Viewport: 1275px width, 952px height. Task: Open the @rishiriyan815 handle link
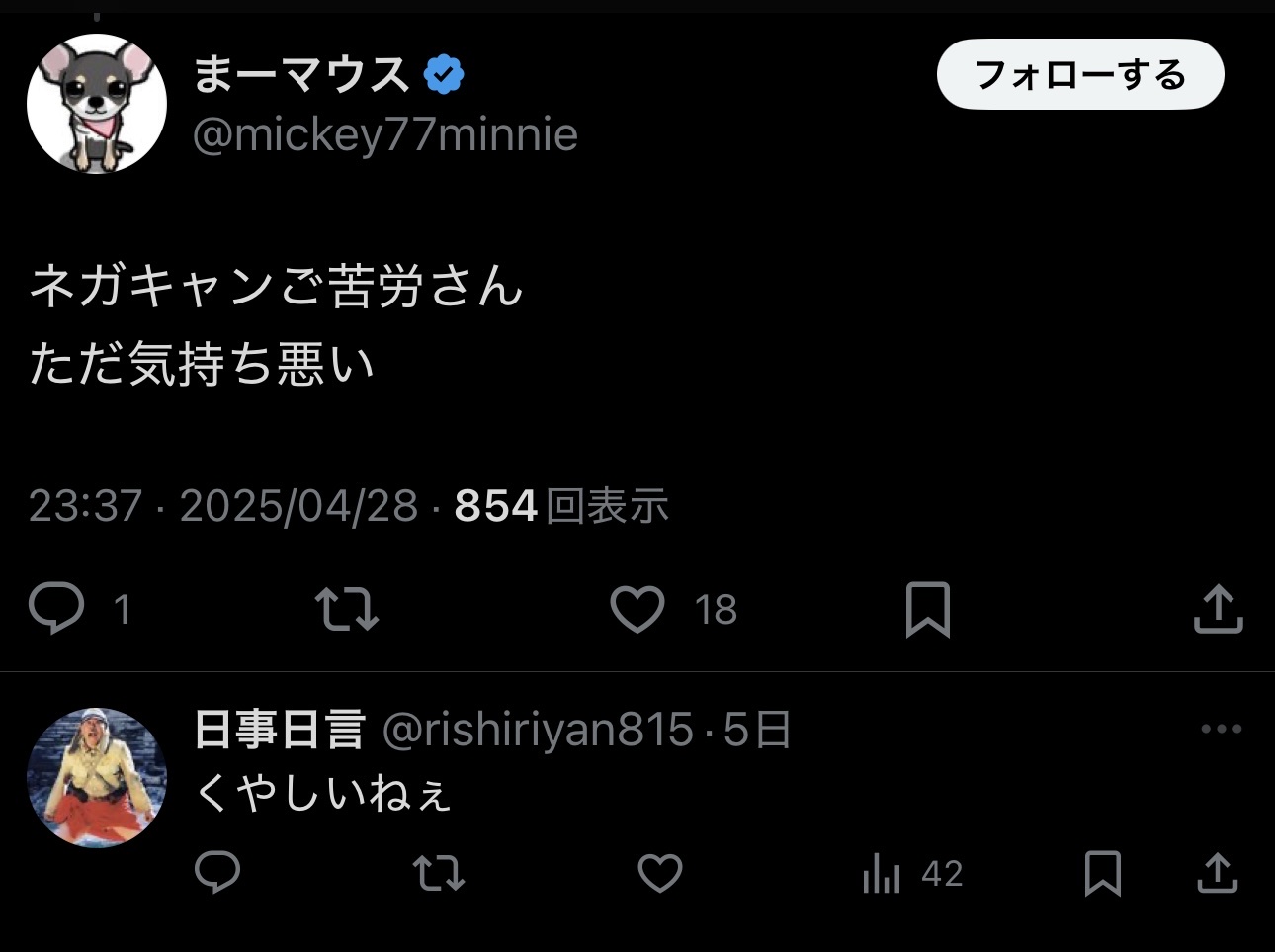(x=538, y=731)
